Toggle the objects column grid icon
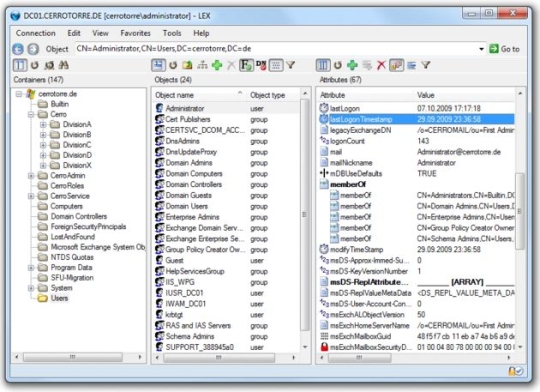Image resolution: width=540 pixels, height=392 pixels. (x=276, y=65)
